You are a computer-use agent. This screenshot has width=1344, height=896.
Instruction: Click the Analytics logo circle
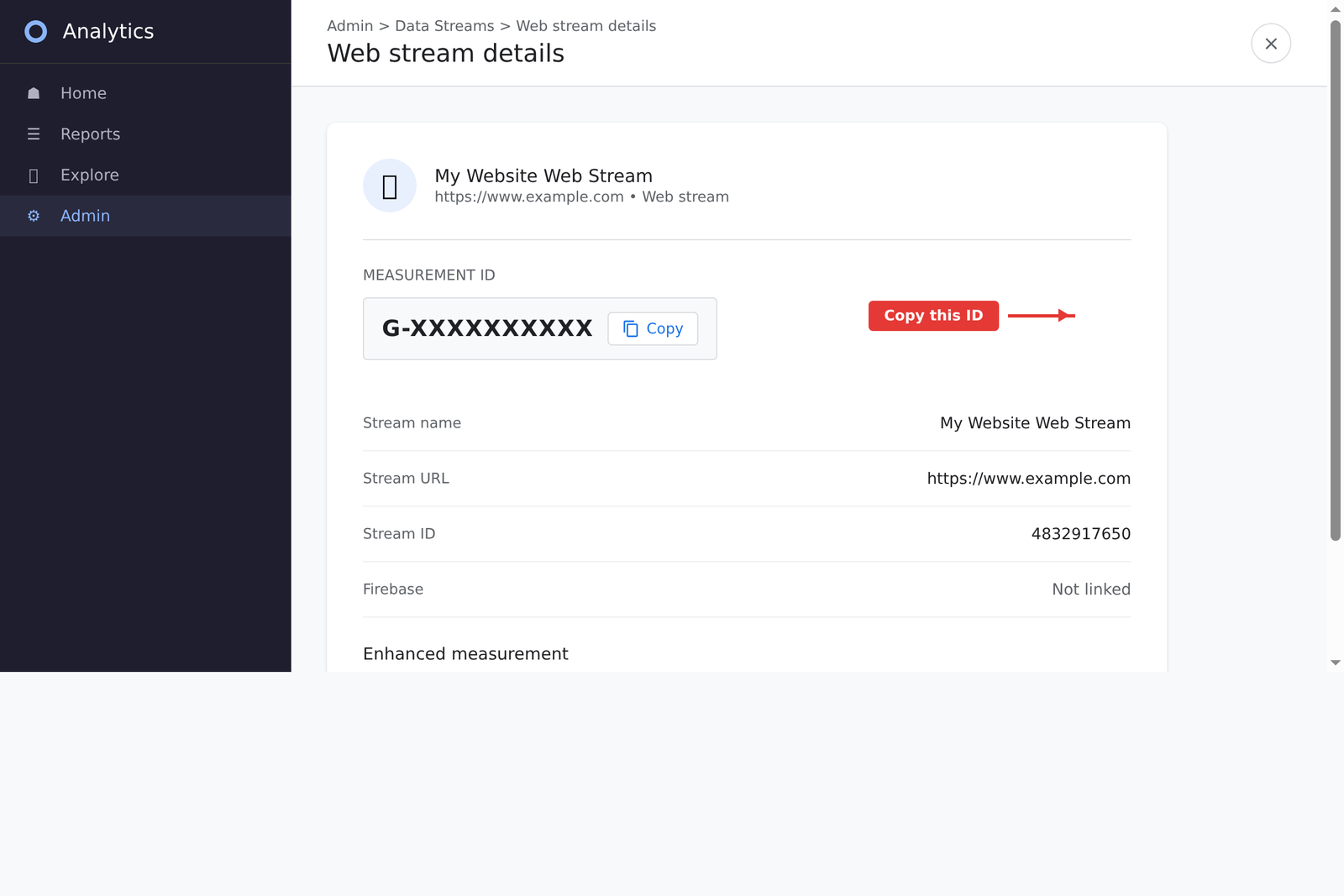35,31
